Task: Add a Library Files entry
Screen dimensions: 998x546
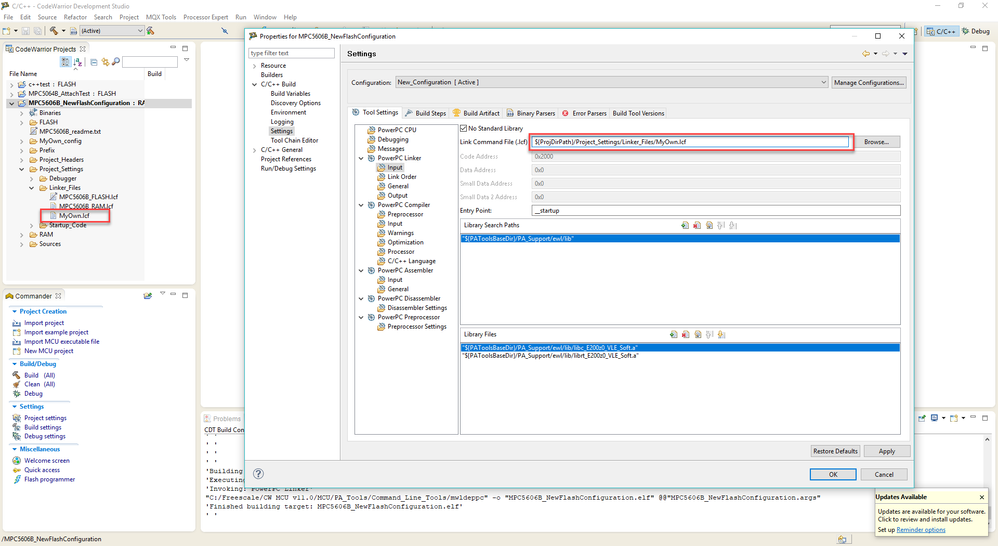Action: tap(673, 335)
